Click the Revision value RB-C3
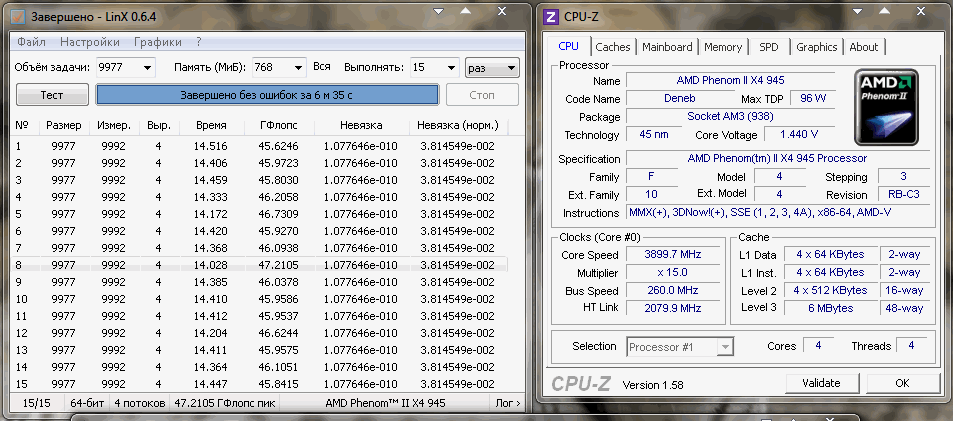 (x=904, y=194)
